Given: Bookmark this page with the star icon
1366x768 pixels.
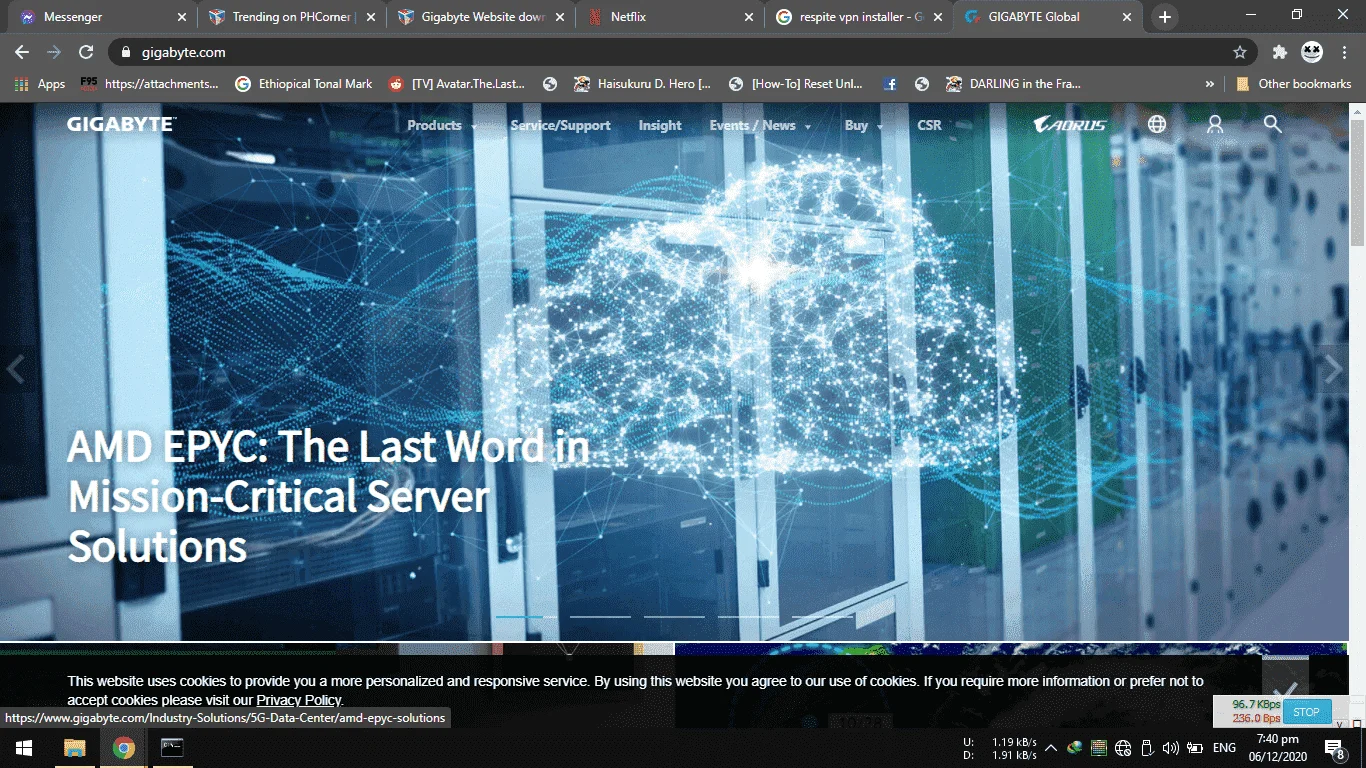Looking at the screenshot, I should (x=1240, y=52).
